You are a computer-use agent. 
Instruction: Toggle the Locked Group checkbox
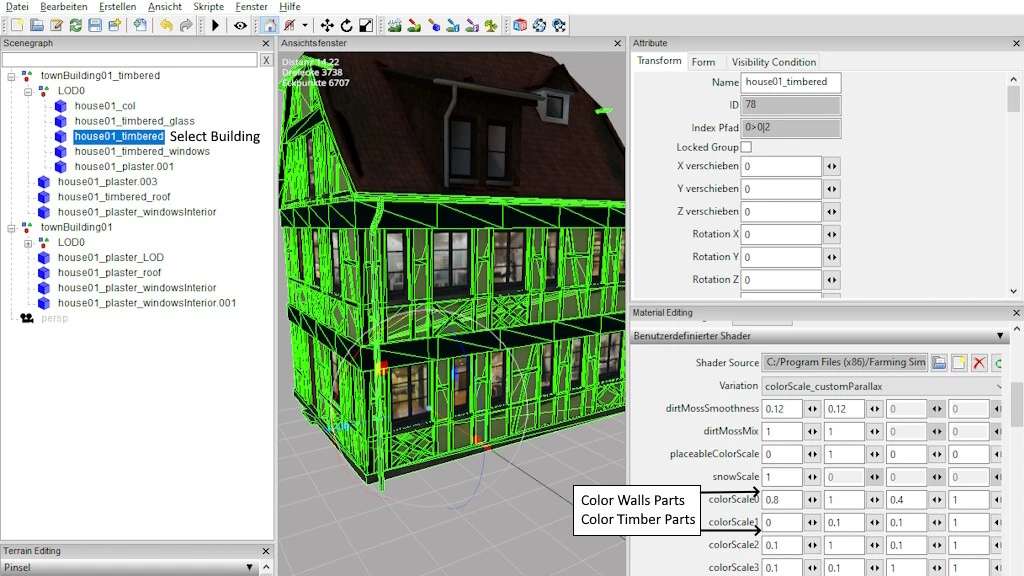tap(746, 147)
